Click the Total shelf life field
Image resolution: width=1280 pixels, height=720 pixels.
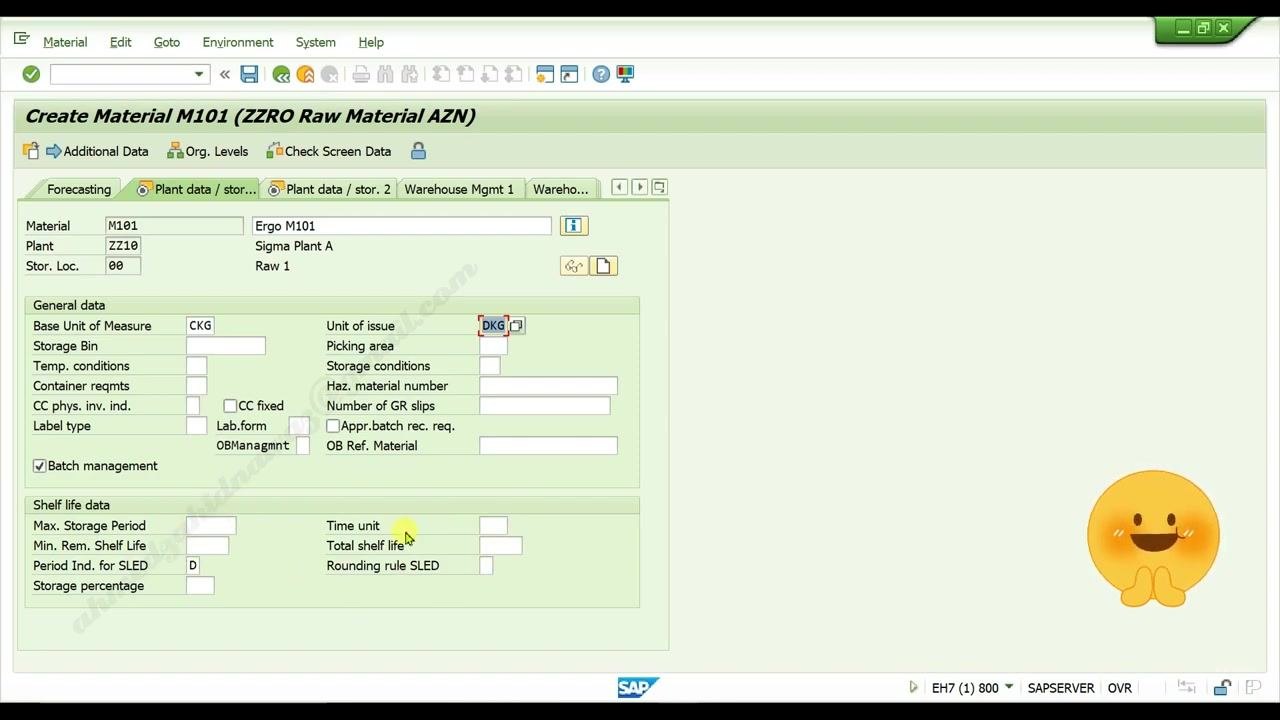[500, 546]
